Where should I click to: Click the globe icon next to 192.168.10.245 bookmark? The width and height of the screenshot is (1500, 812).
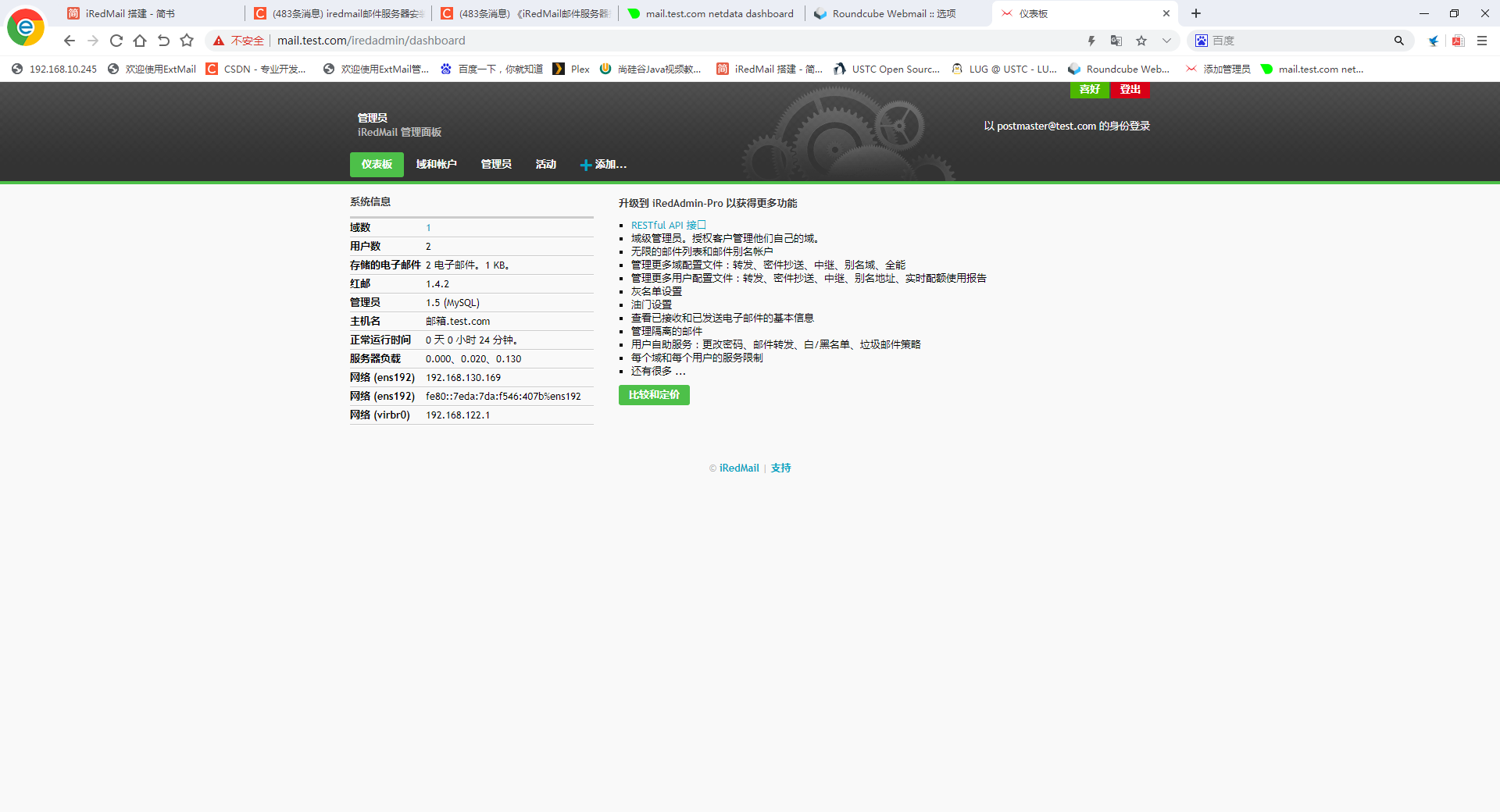pyautogui.click(x=16, y=69)
